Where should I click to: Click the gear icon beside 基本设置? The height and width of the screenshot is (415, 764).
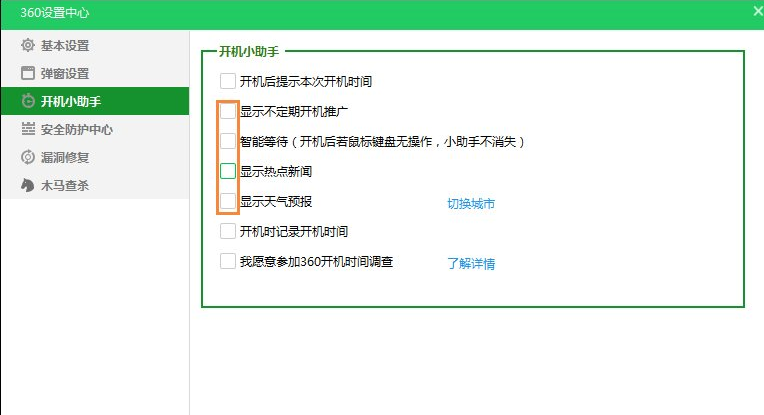(x=28, y=45)
